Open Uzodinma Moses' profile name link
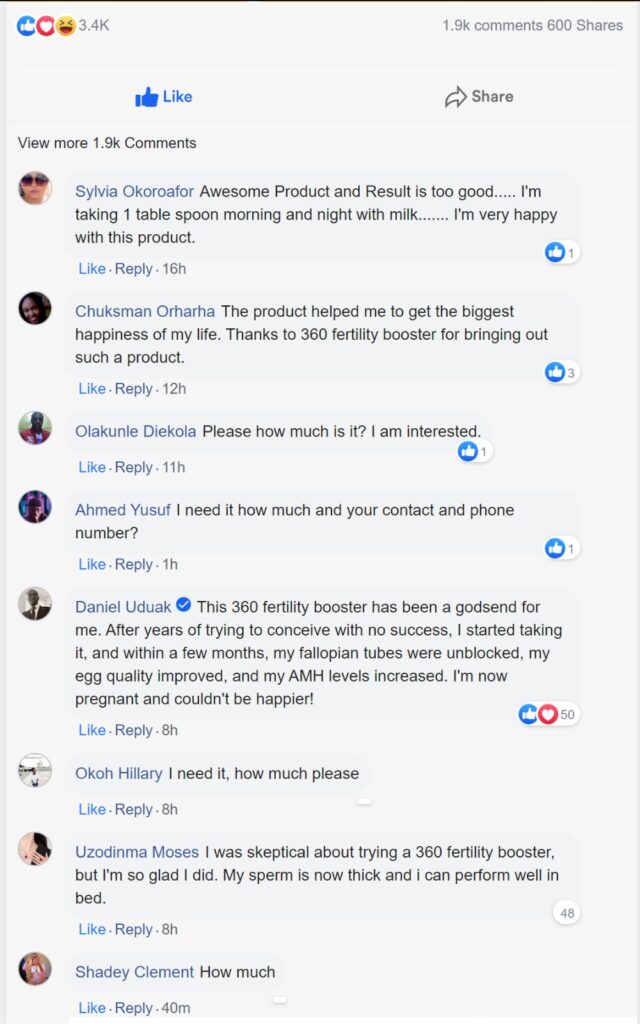The image size is (640, 1024). coord(138,852)
